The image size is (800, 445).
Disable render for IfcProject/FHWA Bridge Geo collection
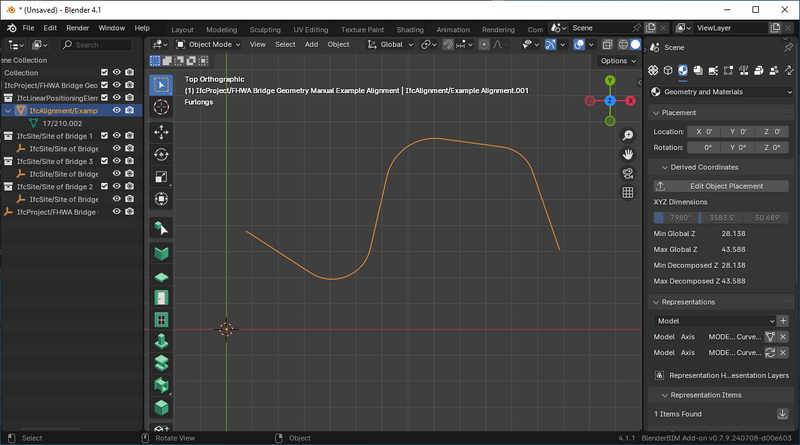[130, 85]
